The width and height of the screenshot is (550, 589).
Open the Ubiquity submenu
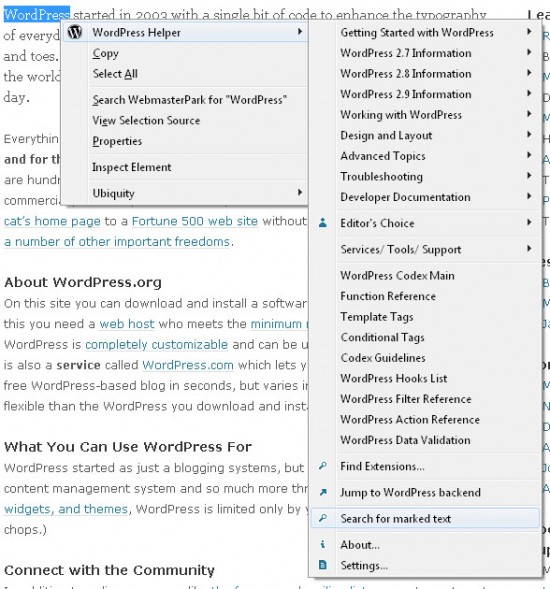185,193
